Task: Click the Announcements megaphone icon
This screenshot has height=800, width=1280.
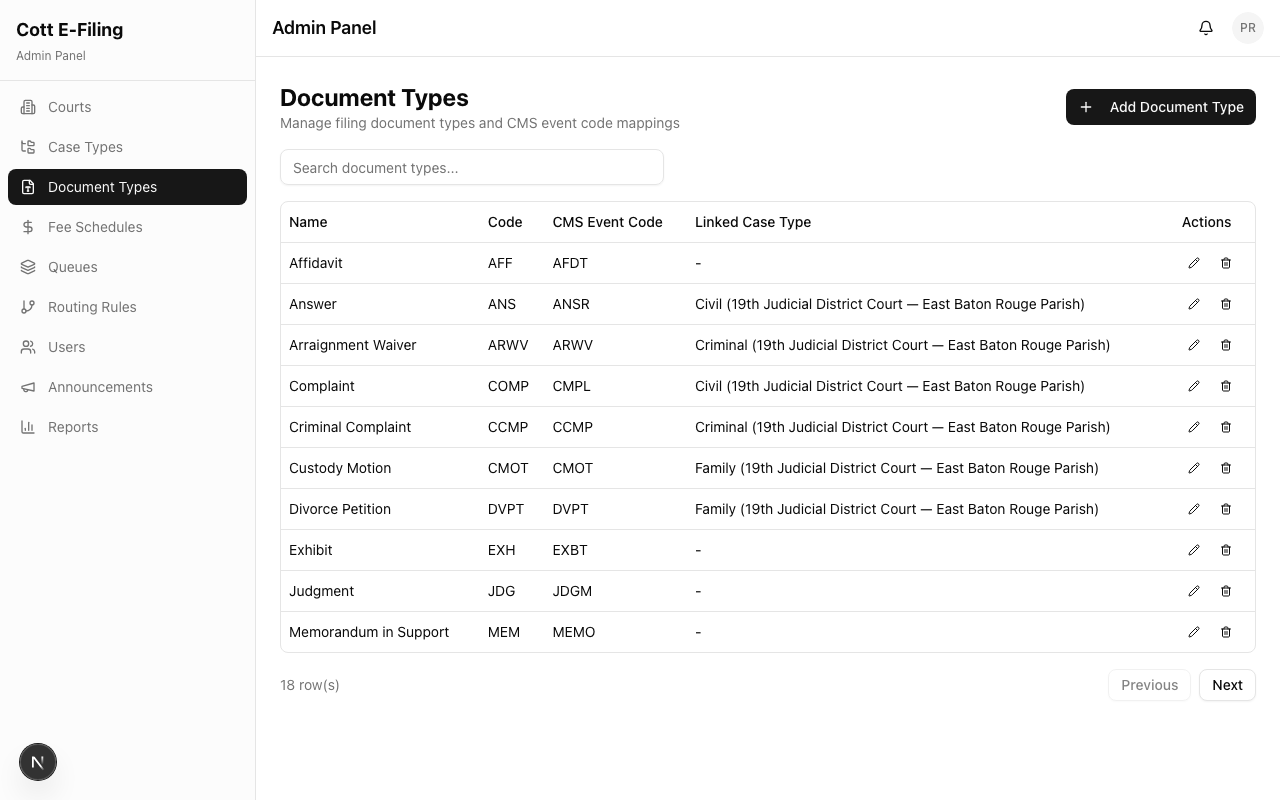Action: tap(28, 387)
